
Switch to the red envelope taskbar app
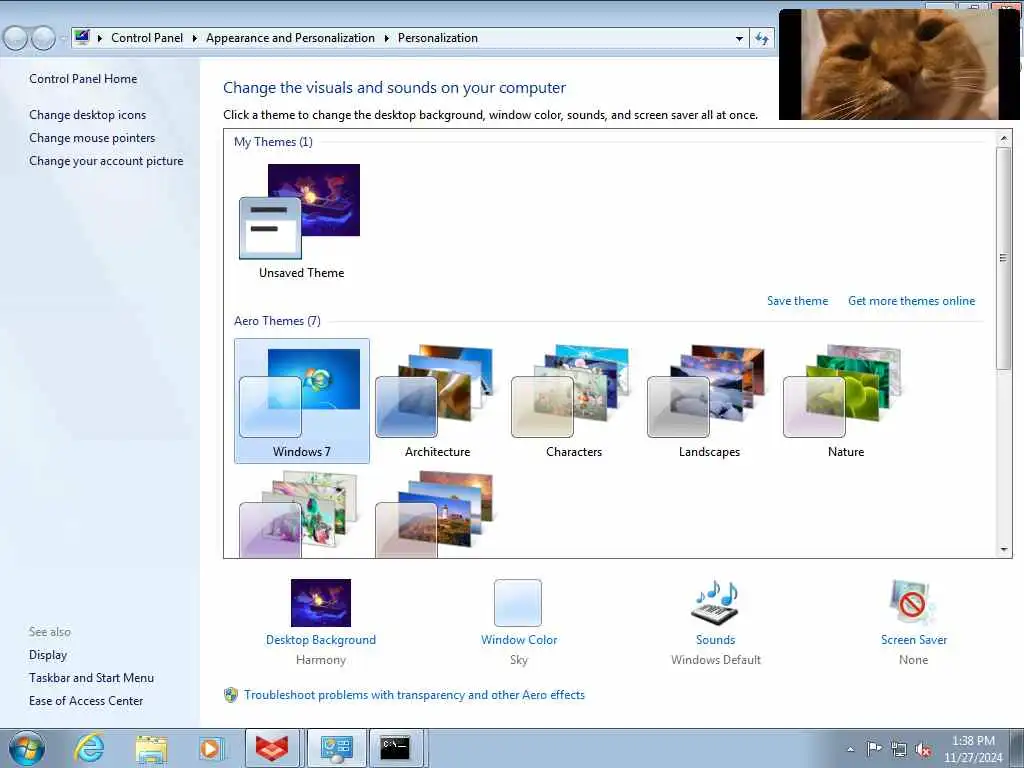[x=272, y=748]
